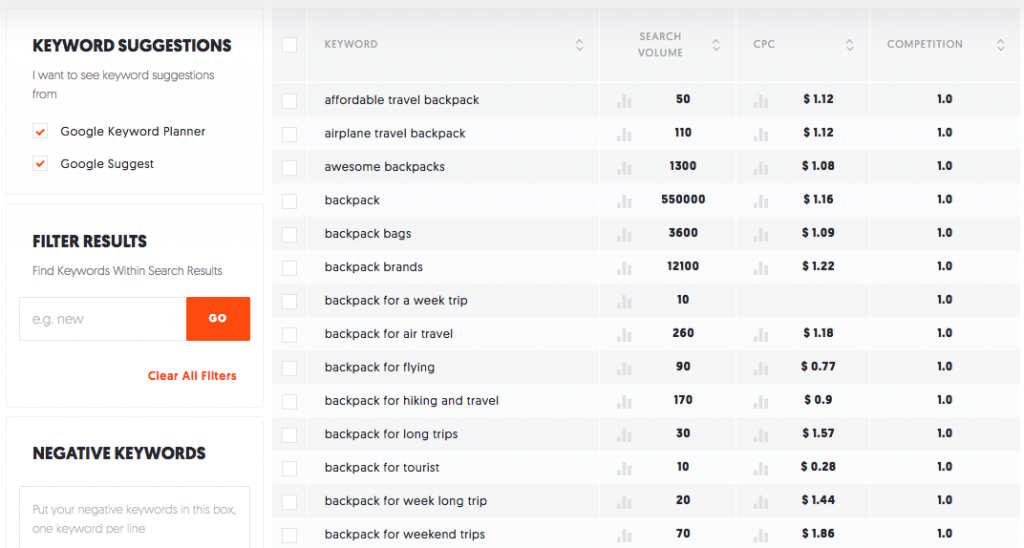Click the 12100 search volume value
This screenshot has height=548, width=1024.
pyautogui.click(x=683, y=266)
